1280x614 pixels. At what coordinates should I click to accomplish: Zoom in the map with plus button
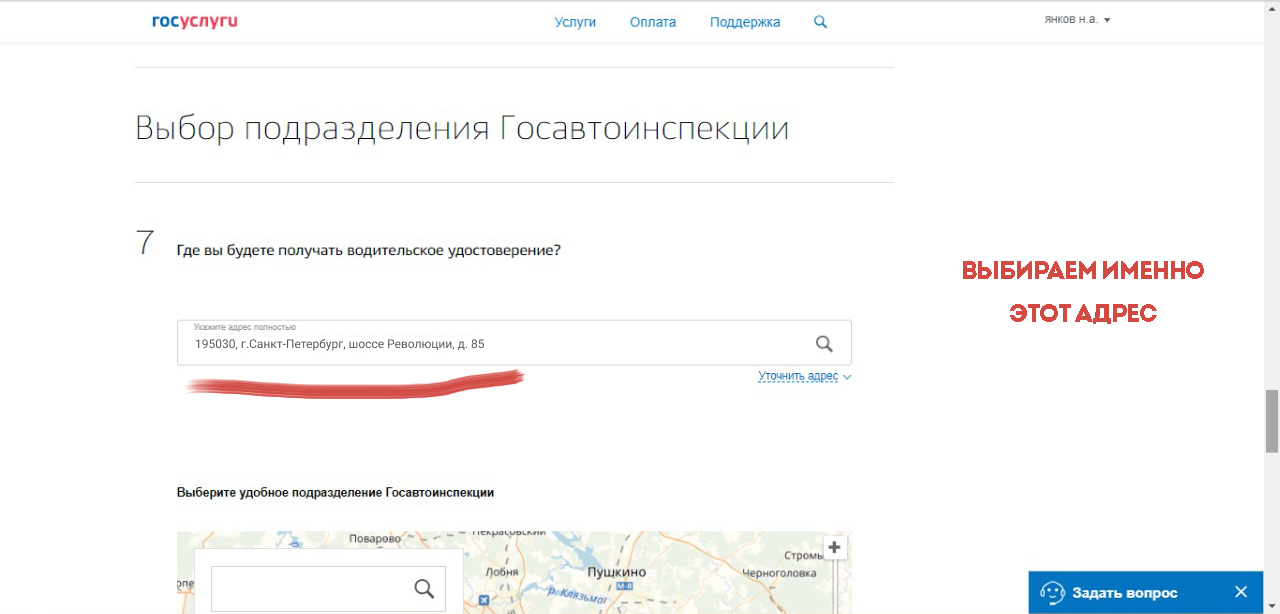(835, 548)
